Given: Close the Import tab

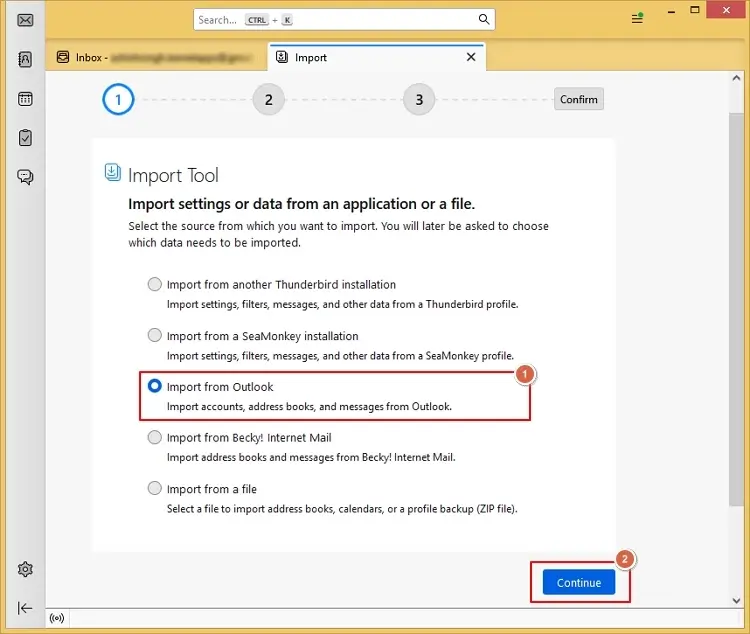Looking at the screenshot, I should (x=471, y=57).
